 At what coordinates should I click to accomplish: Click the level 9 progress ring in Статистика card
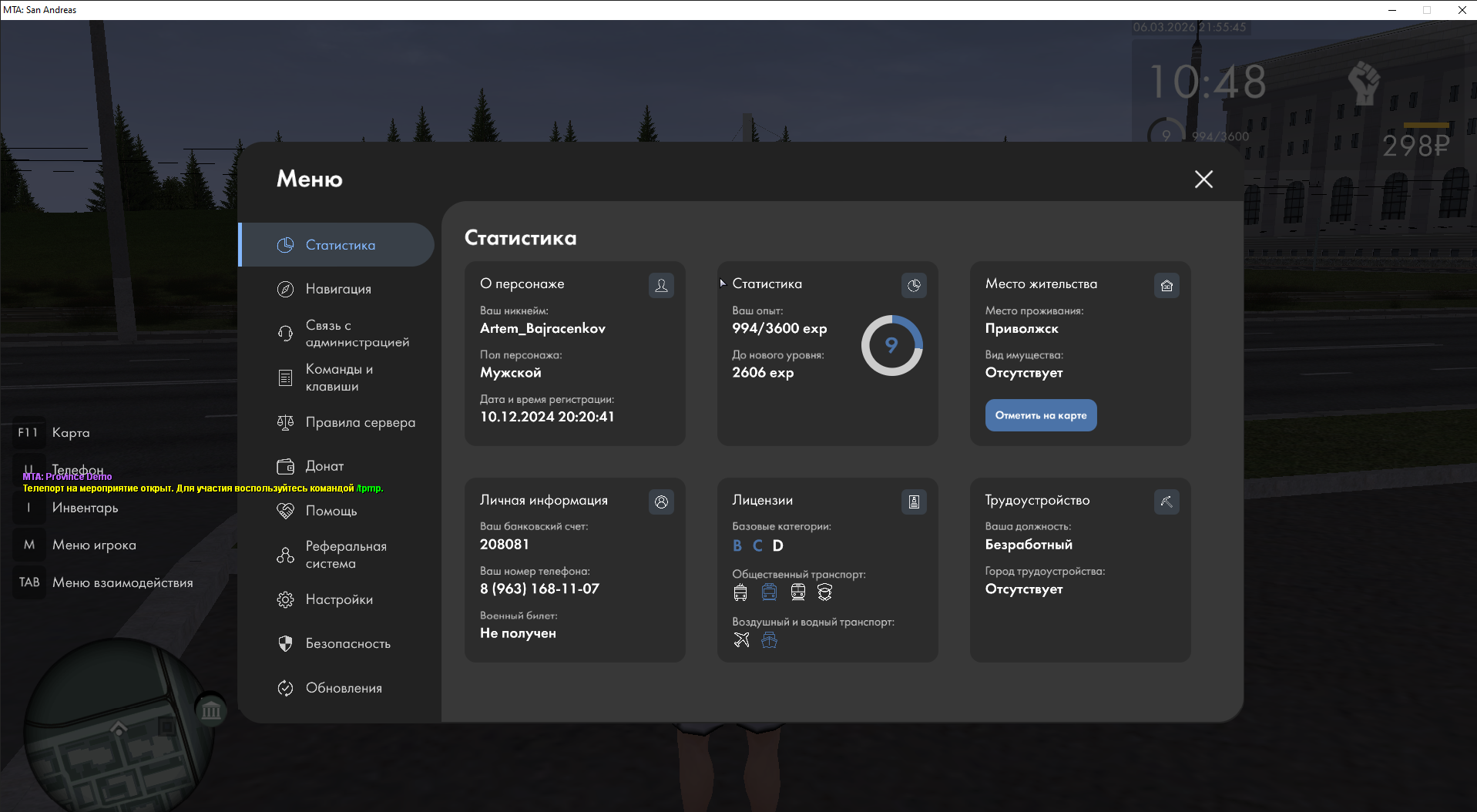891,345
